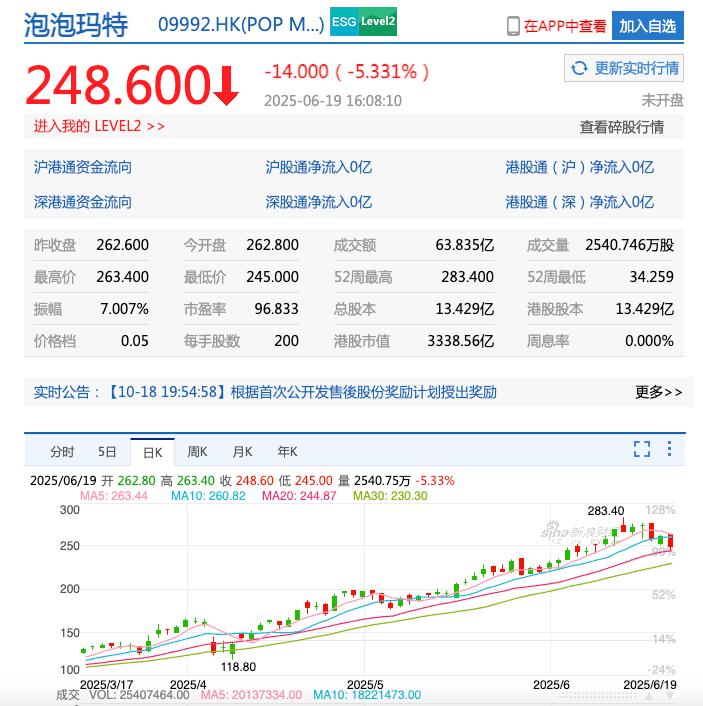Open chart options three-dot menu
The image size is (703, 706).
coord(670,449)
